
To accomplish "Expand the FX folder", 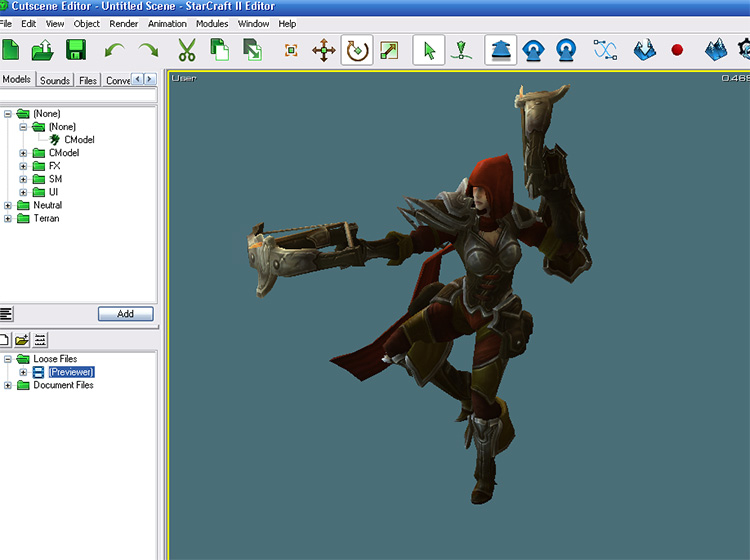I will pos(23,166).
